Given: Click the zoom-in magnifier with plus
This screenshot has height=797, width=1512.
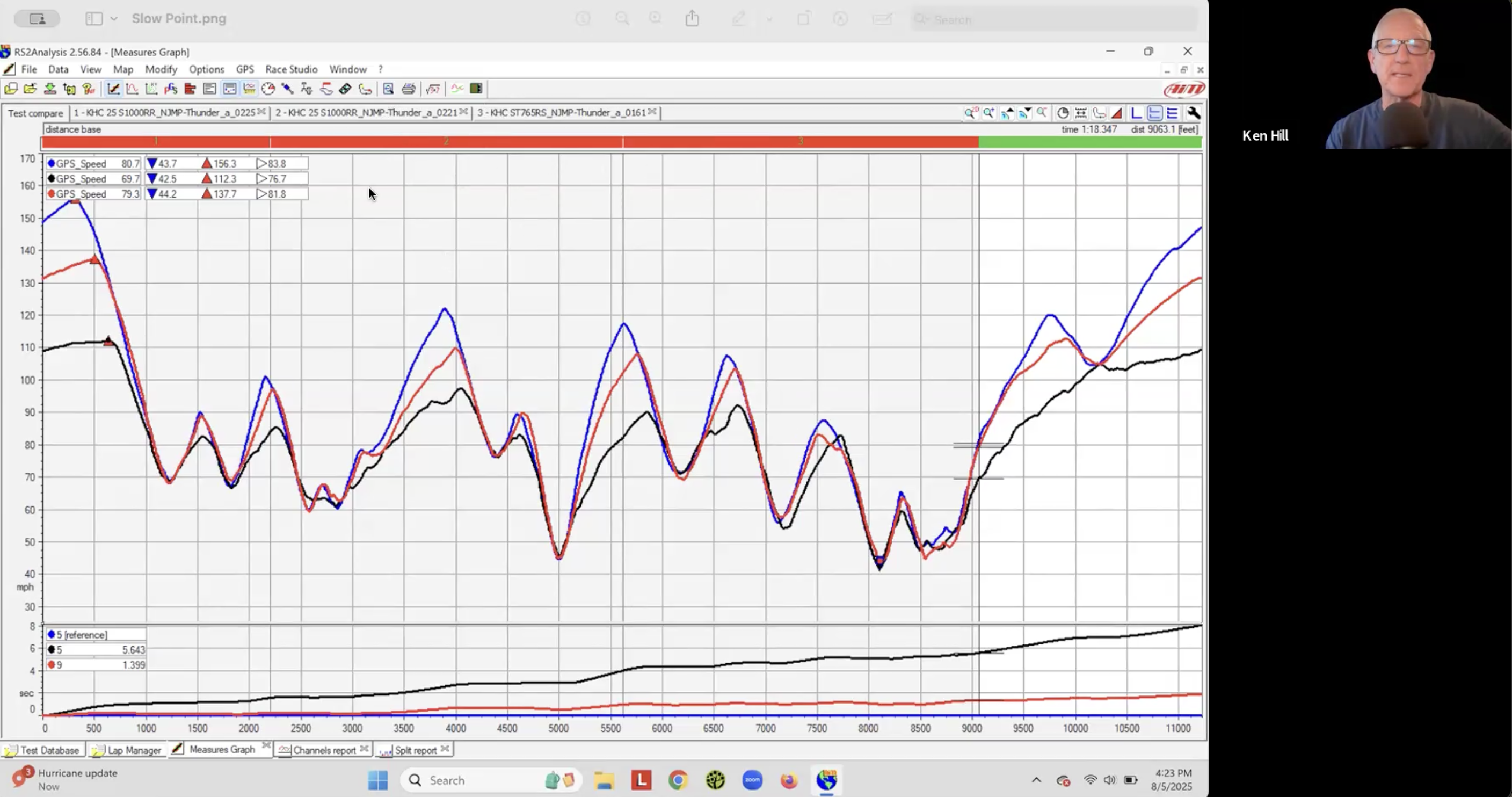Looking at the screenshot, I should pos(989,113).
